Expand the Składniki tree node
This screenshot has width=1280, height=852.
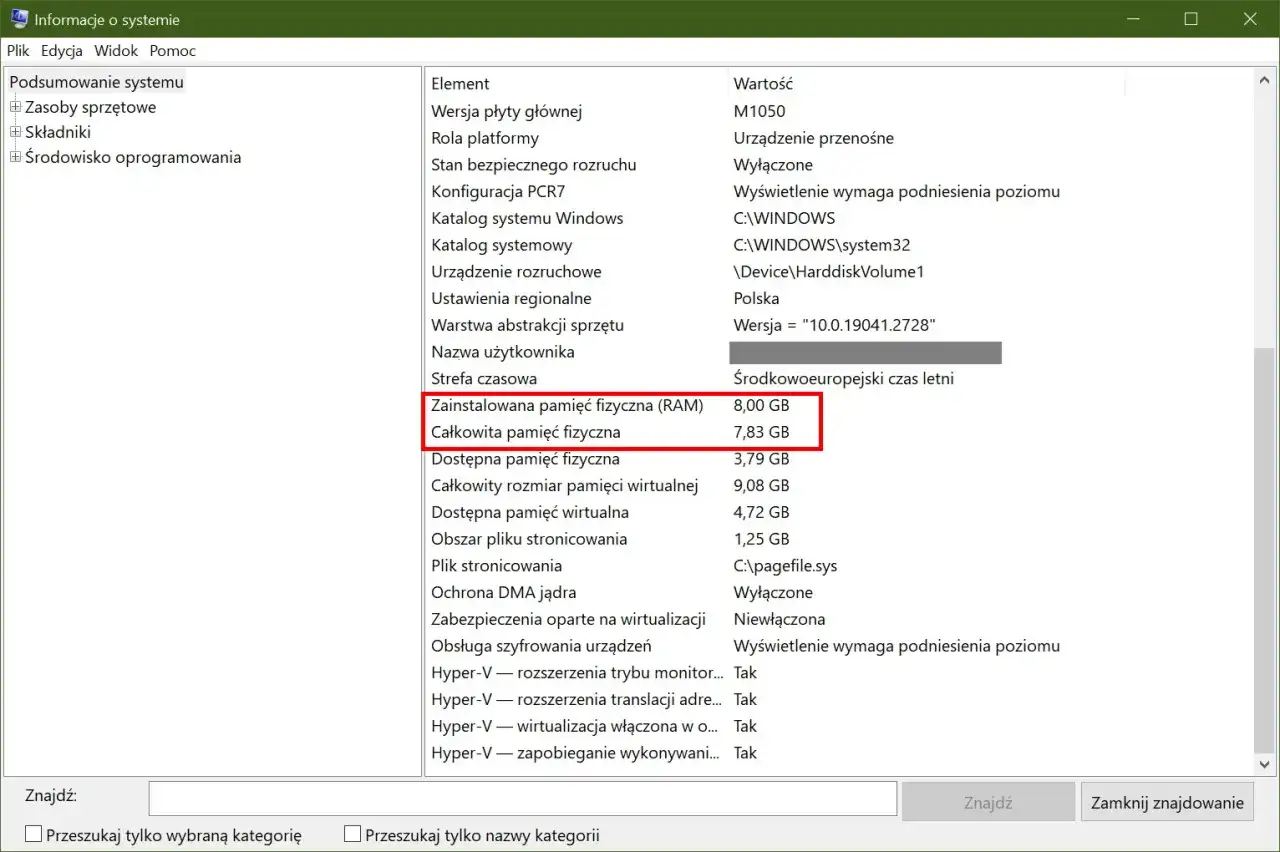(14, 132)
